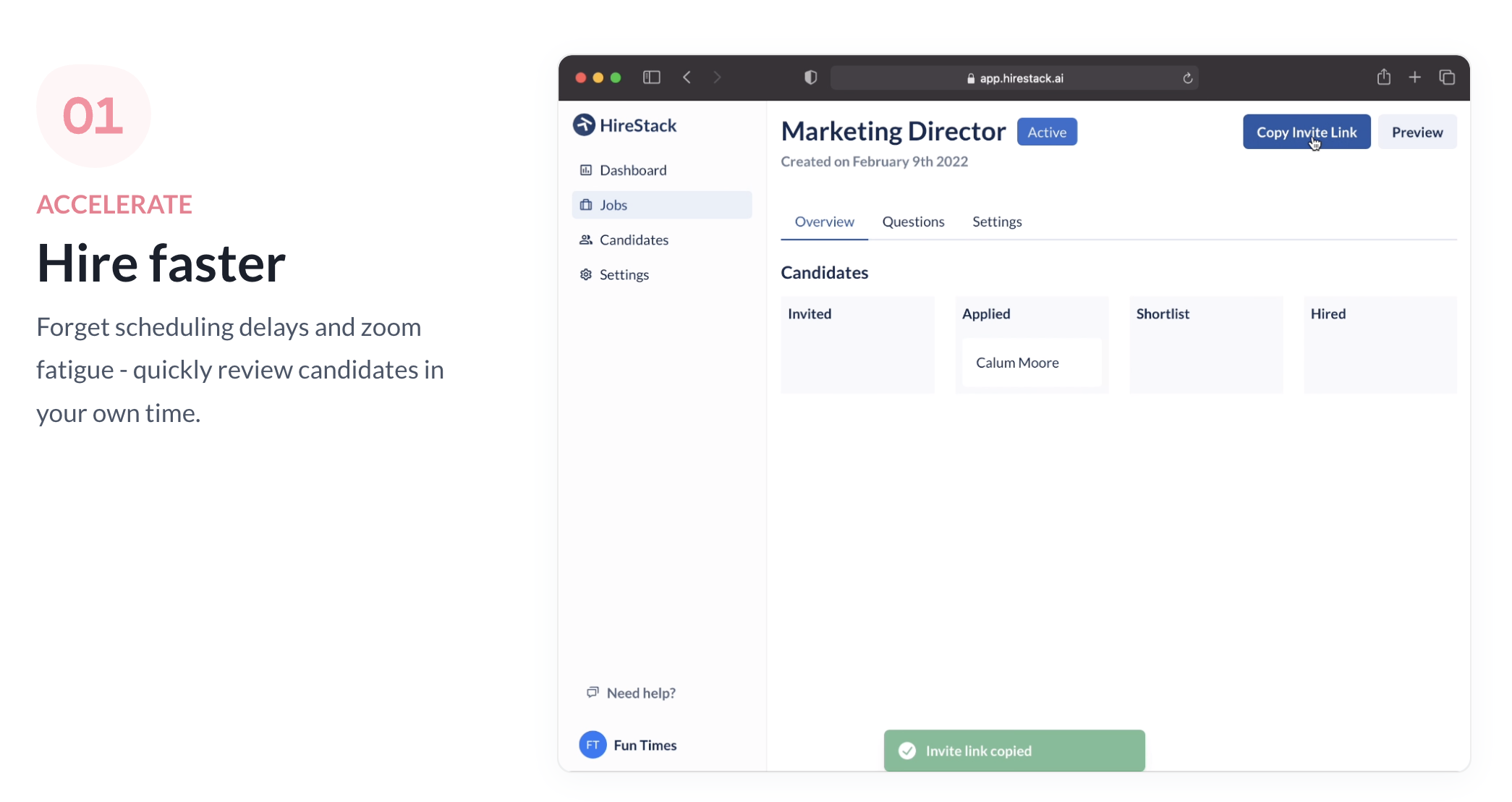Click the Copy Invite Link button
Screen dimensions: 1512x802
(x=1306, y=132)
